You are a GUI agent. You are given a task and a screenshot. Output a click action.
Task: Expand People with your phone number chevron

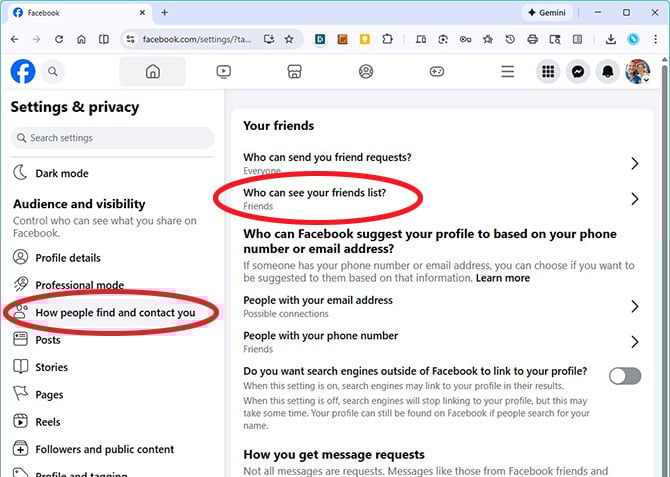[x=635, y=342]
